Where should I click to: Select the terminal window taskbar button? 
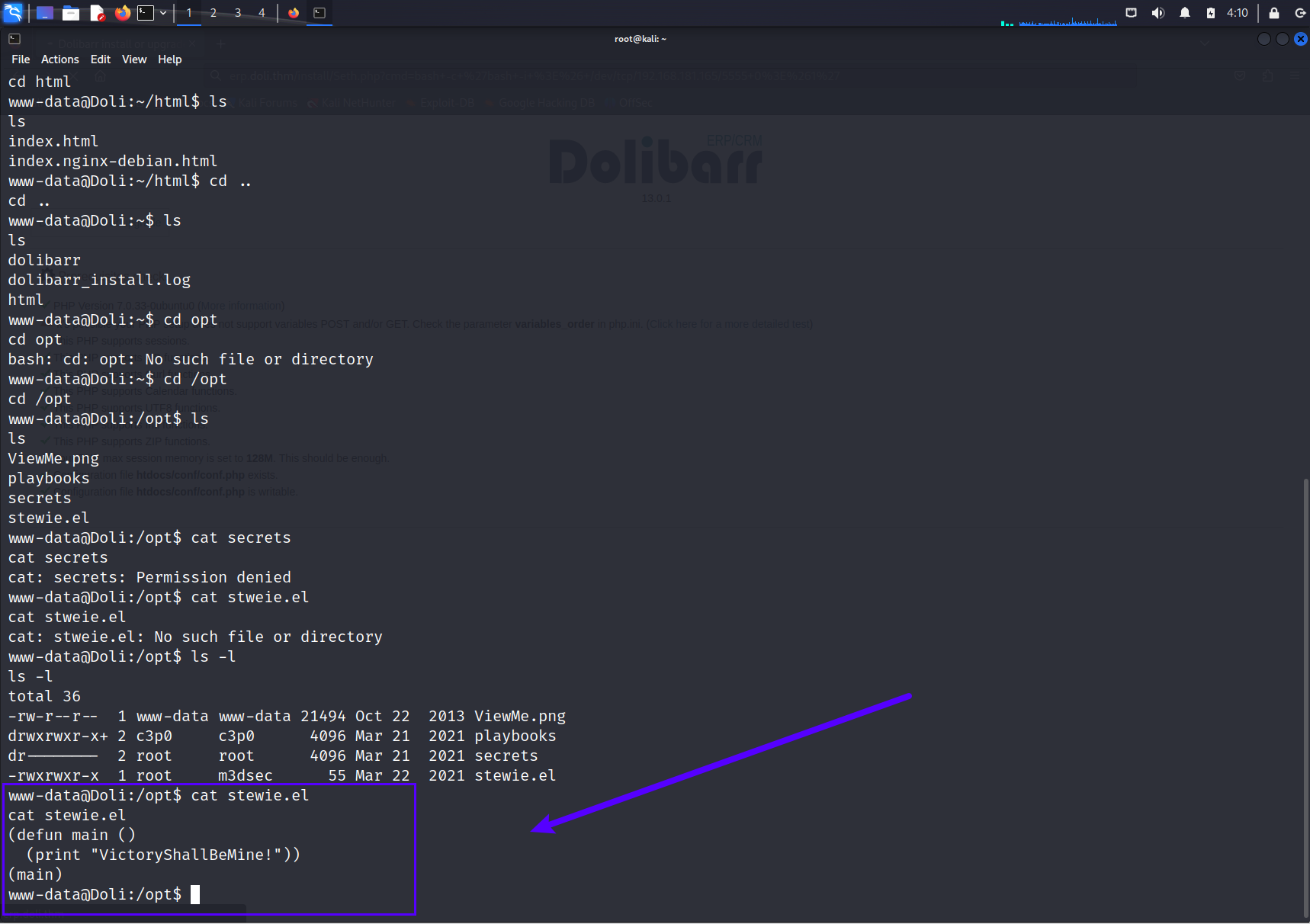319,13
